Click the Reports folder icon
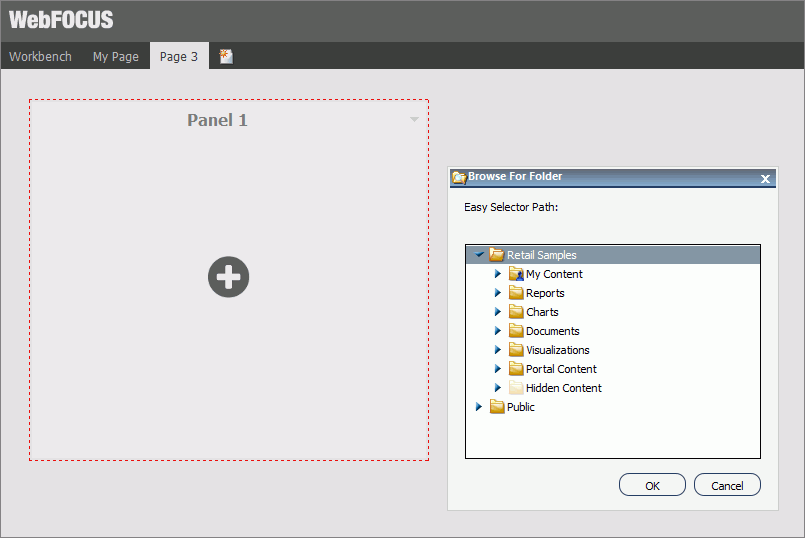Image resolution: width=805 pixels, height=538 pixels. click(x=516, y=293)
